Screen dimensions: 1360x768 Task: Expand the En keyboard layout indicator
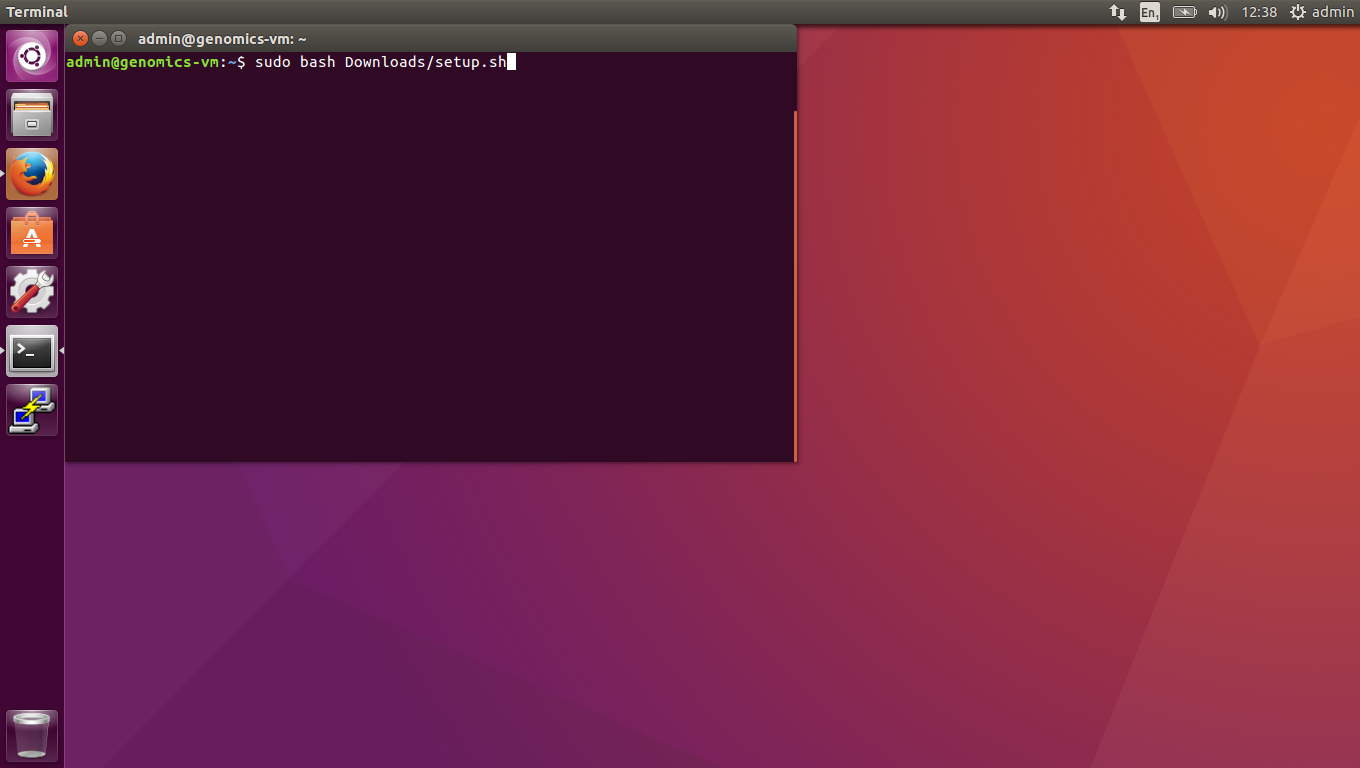click(1150, 12)
